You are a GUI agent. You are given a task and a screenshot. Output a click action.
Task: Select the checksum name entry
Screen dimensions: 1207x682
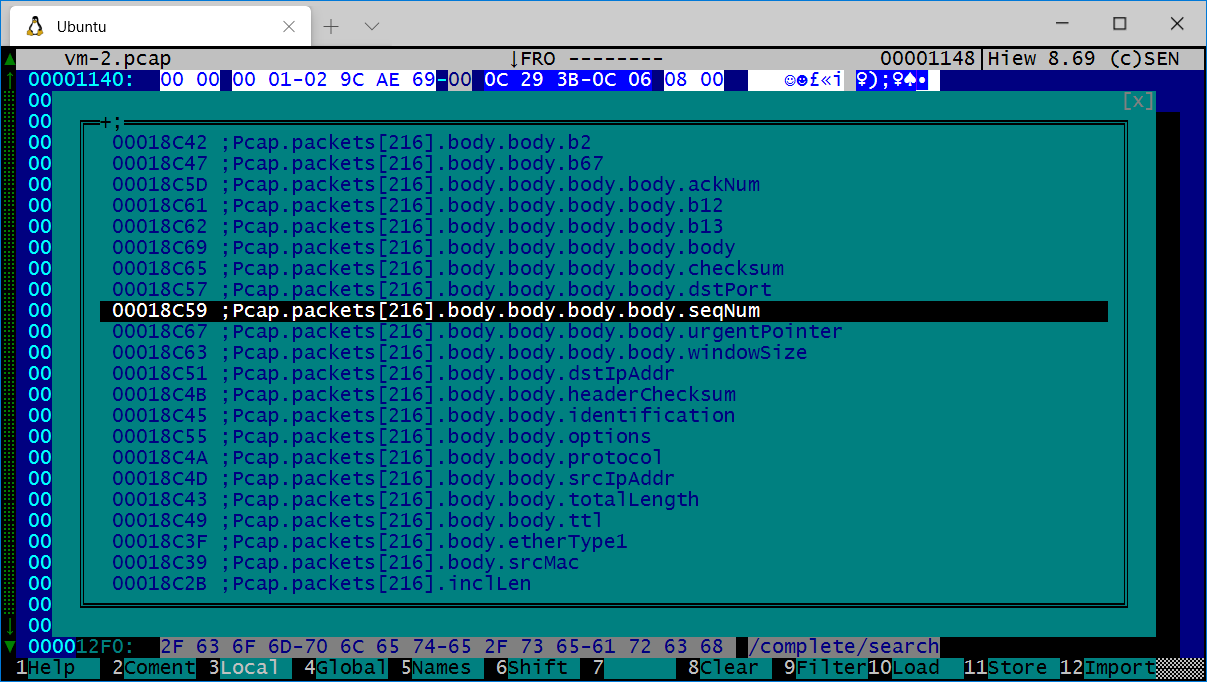(x=604, y=268)
